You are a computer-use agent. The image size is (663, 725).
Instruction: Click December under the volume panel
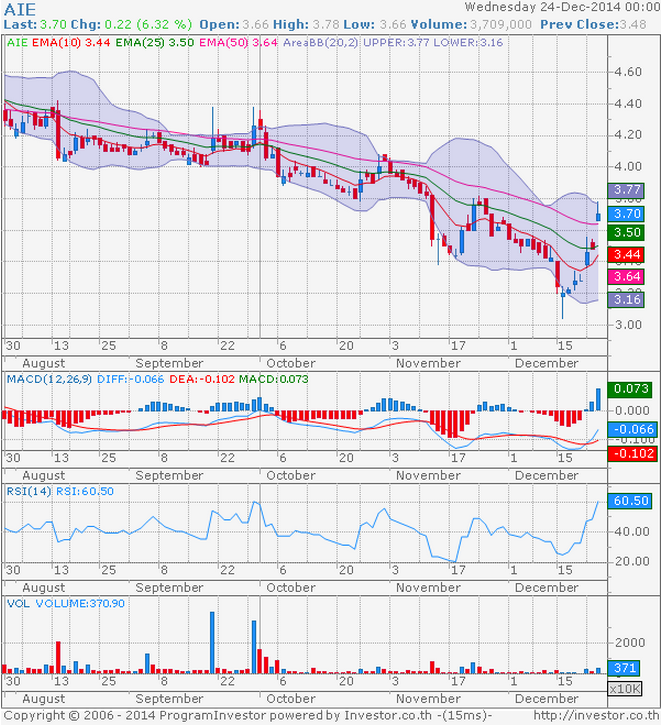tap(546, 699)
